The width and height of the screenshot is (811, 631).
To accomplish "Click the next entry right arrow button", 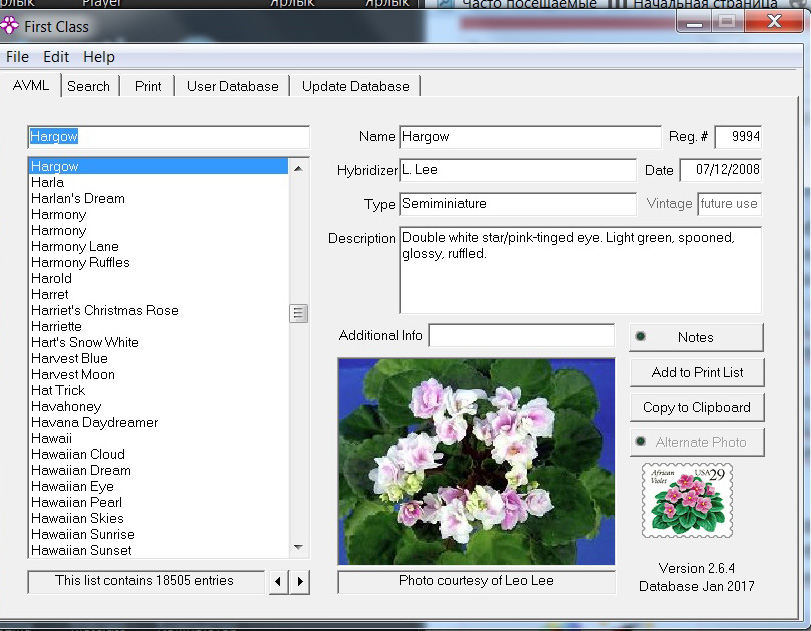I will 300,581.
